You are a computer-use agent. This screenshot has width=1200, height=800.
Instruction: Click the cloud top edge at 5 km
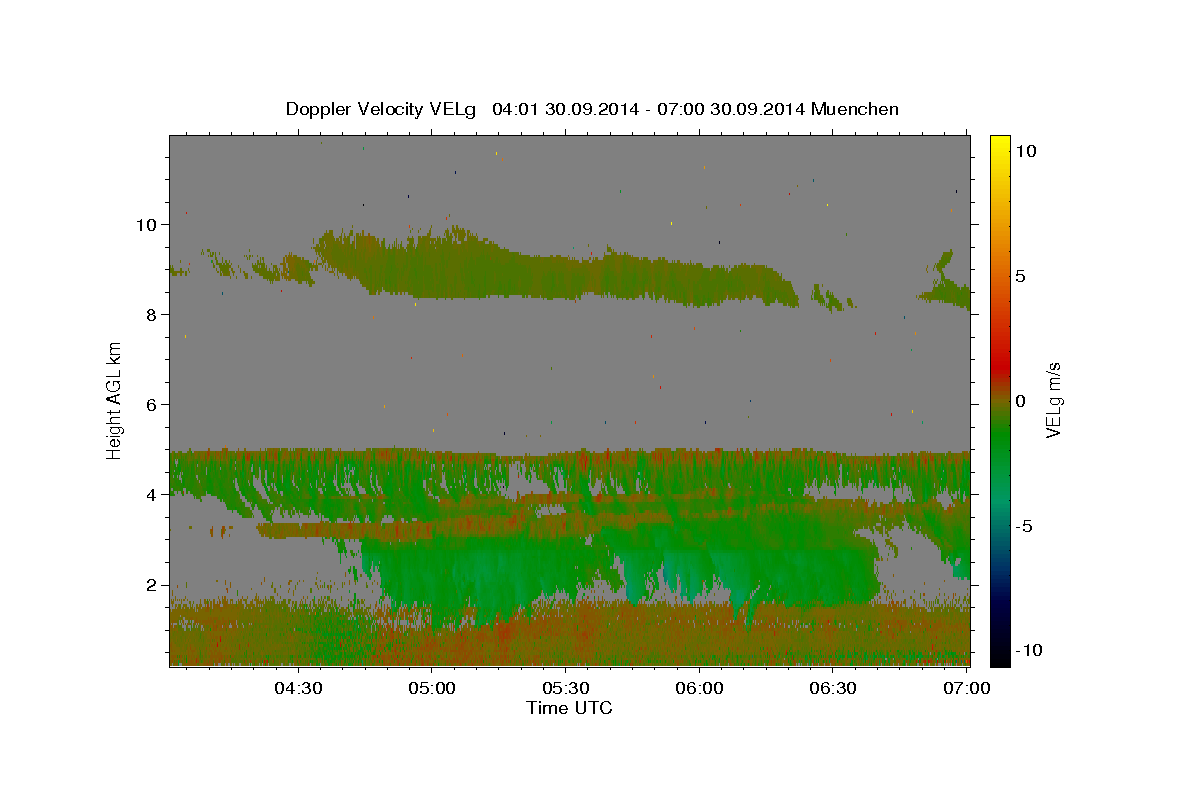tap(569, 453)
